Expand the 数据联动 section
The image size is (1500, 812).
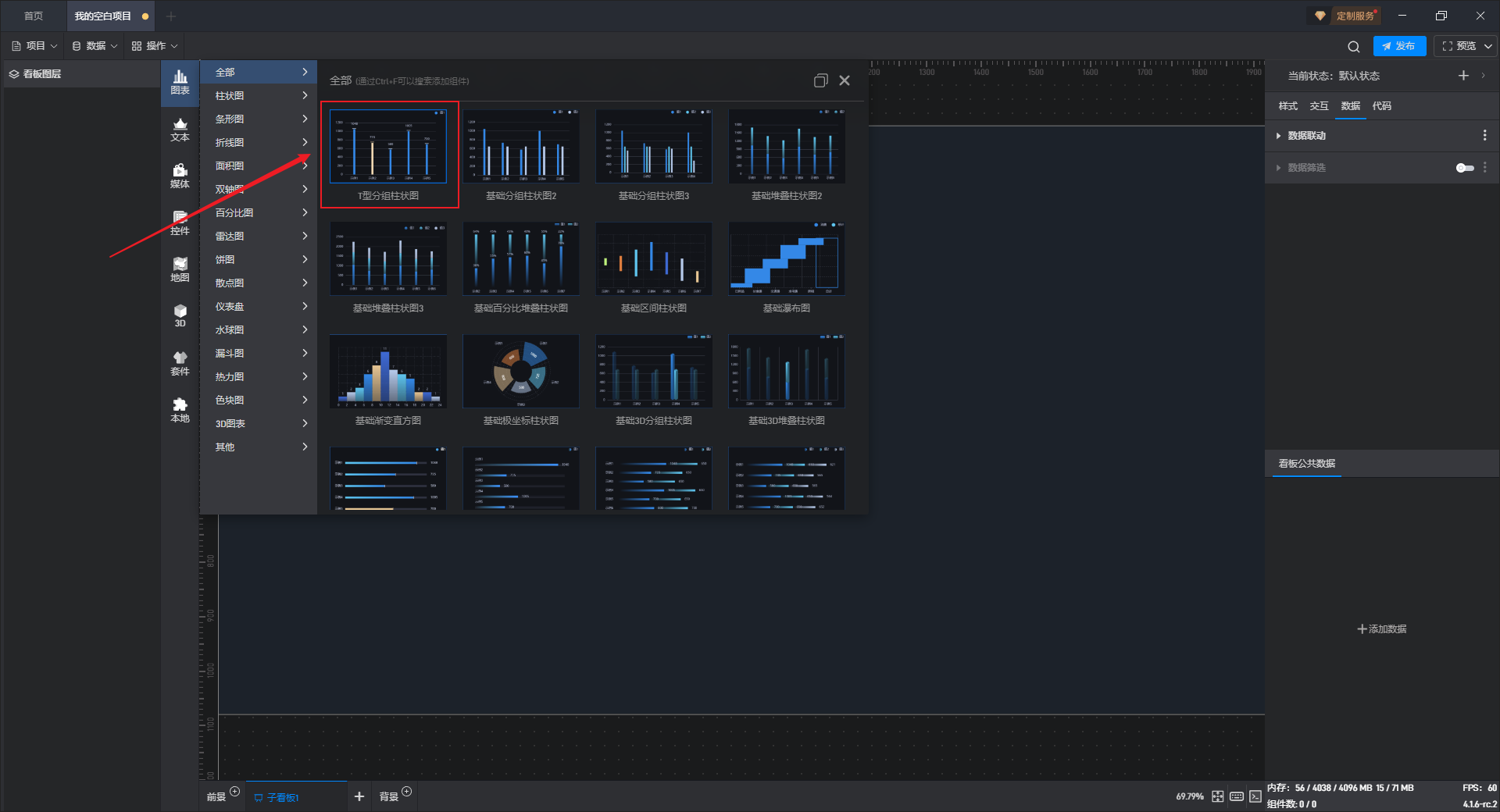tap(1306, 136)
